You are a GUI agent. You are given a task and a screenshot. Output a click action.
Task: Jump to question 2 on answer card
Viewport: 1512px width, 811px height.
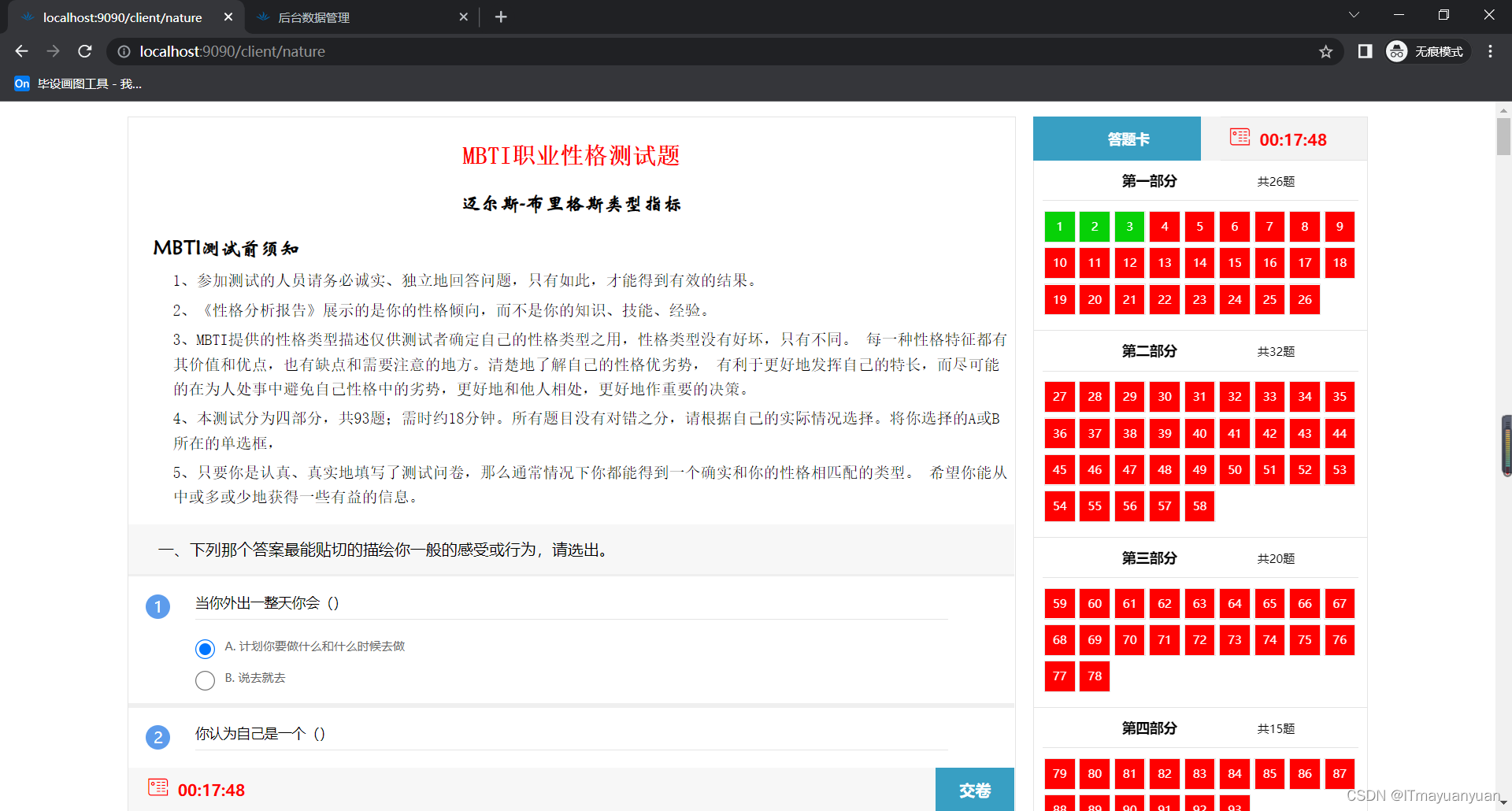pyautogui.click(x=1095, y=227)
